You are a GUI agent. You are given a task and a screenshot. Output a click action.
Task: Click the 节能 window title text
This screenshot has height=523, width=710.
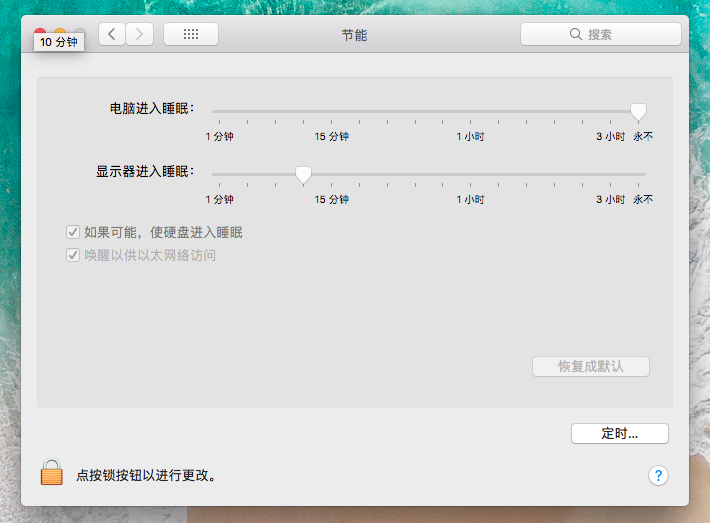coord(354,34)
